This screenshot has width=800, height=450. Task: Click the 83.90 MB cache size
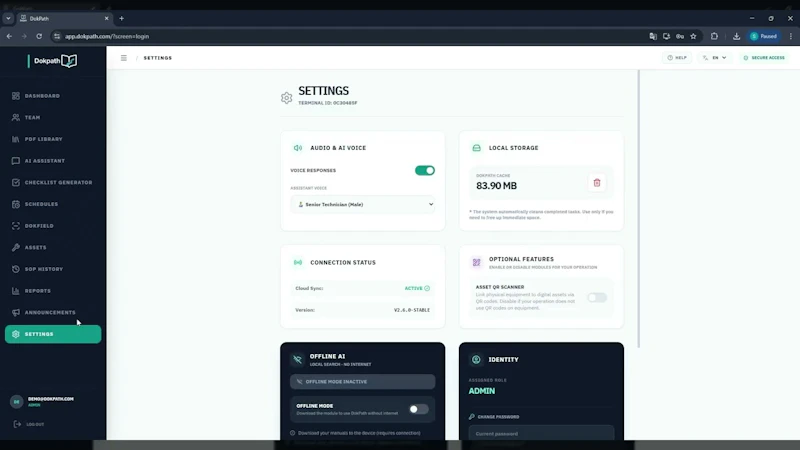[x=496, y=186]
